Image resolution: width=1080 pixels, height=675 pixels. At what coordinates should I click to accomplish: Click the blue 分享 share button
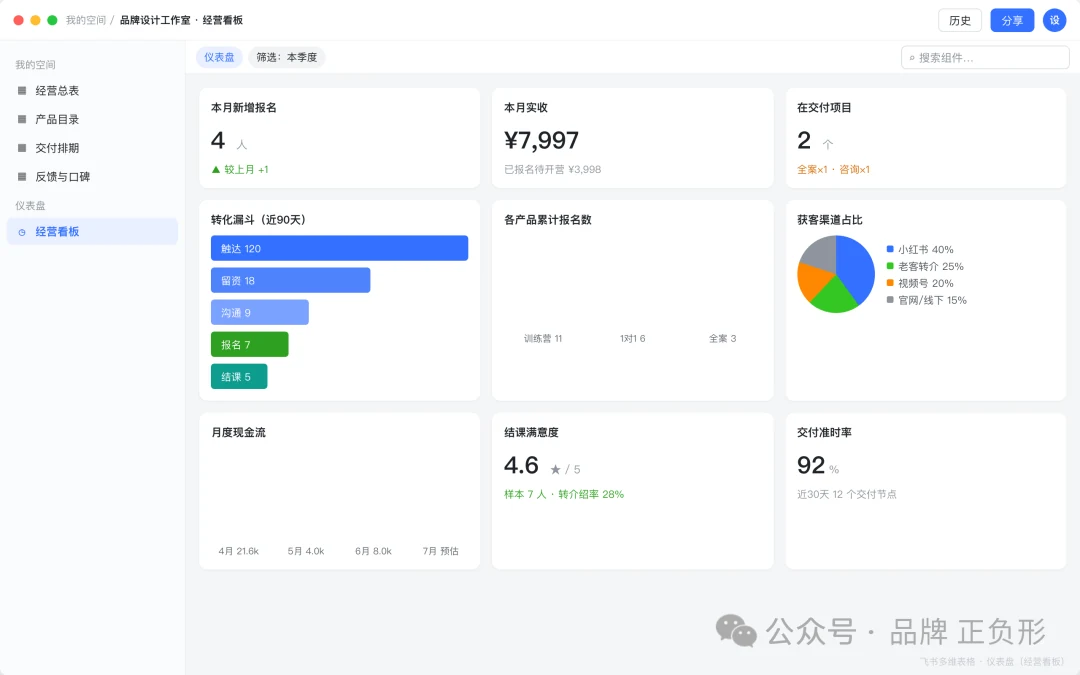[1012, 20]
